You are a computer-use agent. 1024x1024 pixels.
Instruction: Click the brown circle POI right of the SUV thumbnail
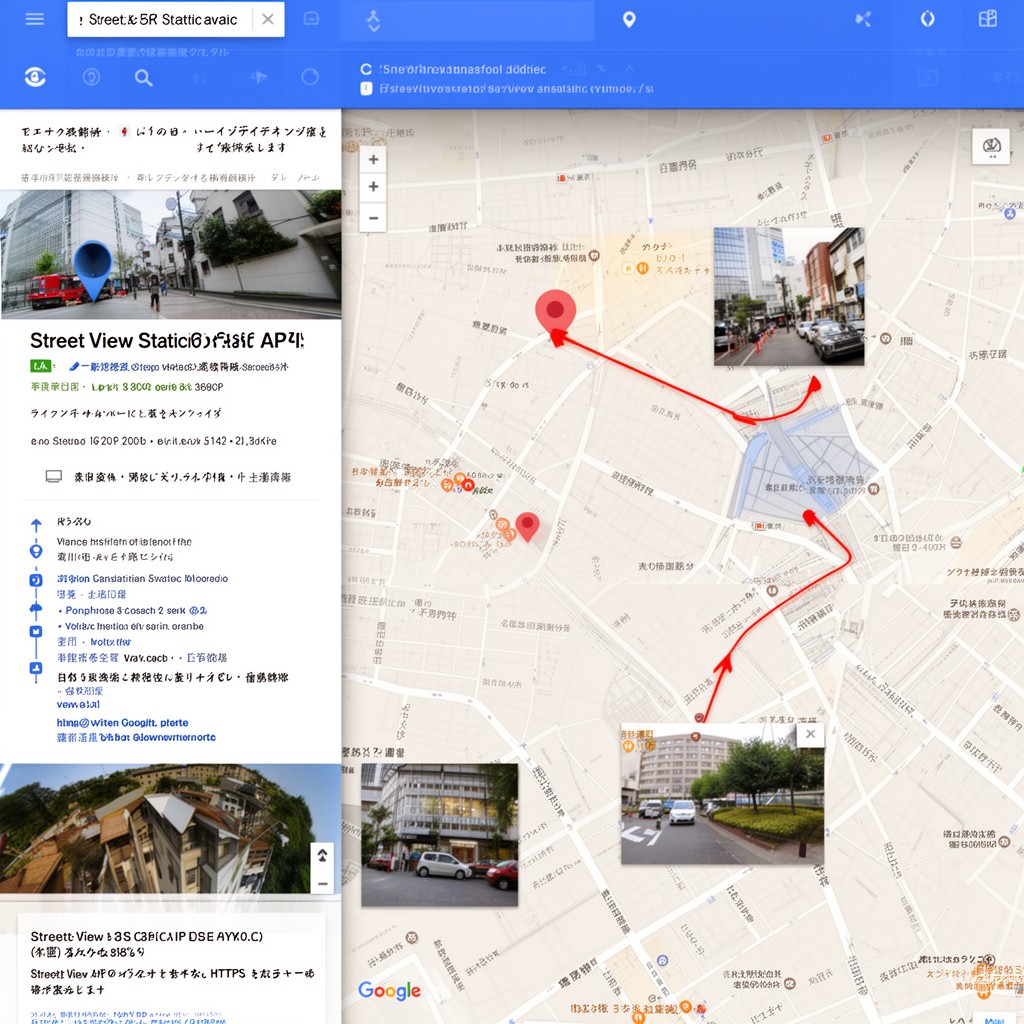(x=885, y=338)
